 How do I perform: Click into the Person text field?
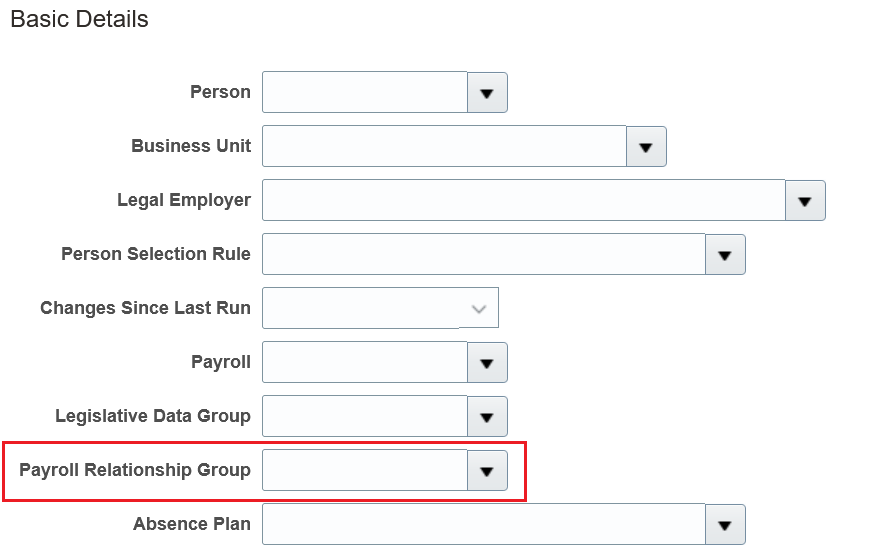(364, 92)
